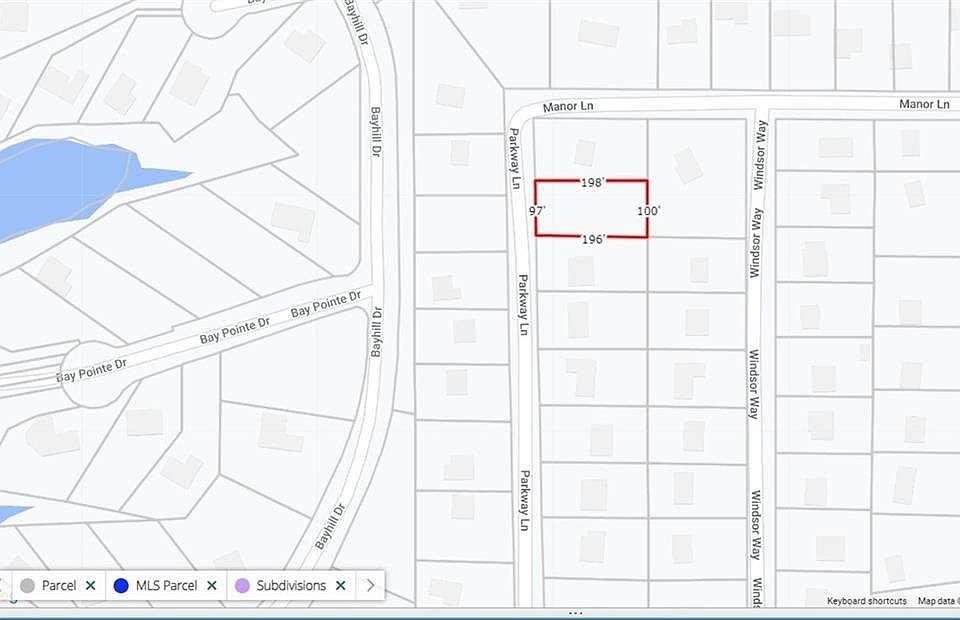Click the purple Subdivisions color dot
Viewport: 960px width, 620px height.
point(242,586)
